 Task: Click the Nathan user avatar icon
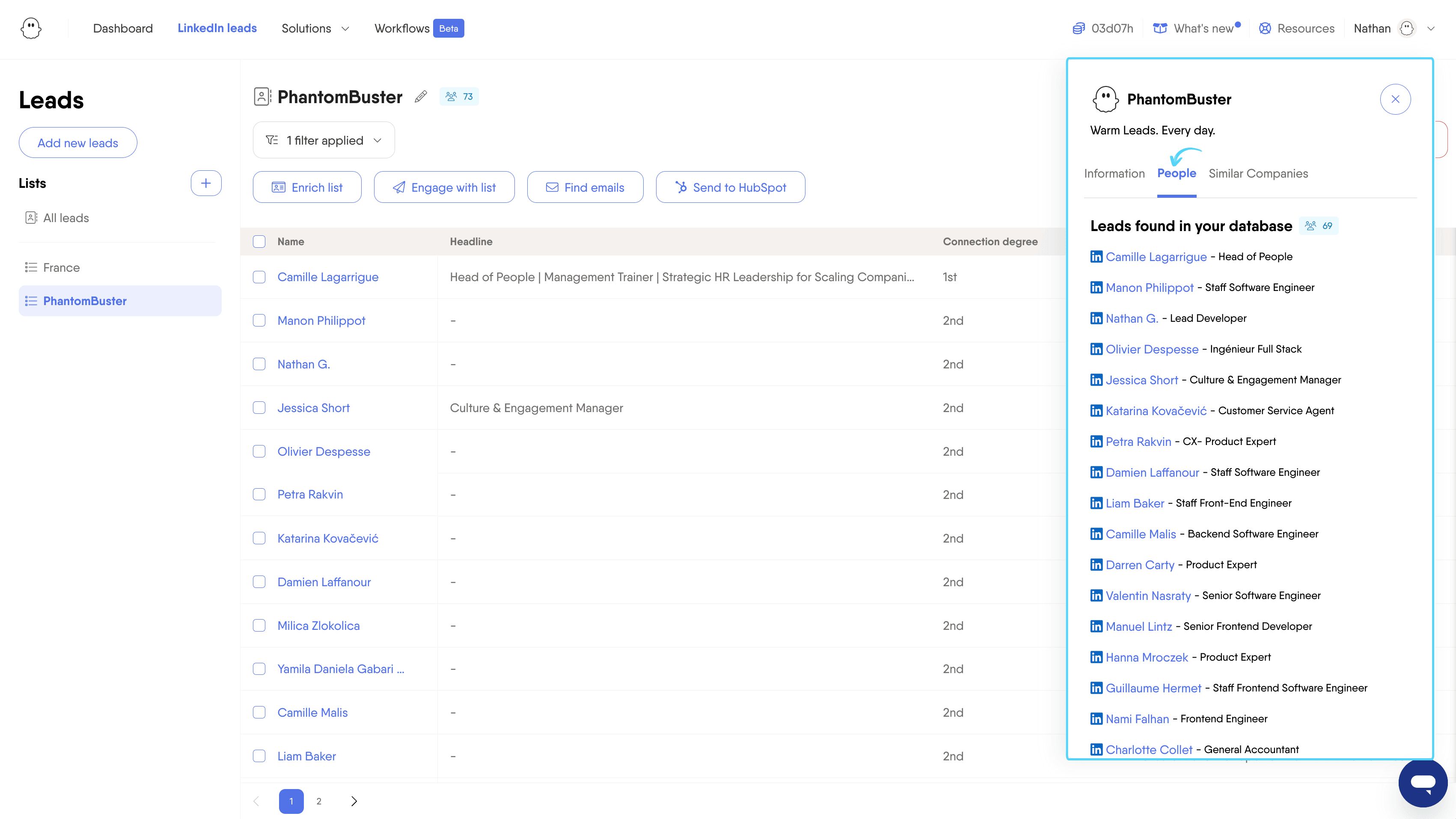pos(1406,28)
